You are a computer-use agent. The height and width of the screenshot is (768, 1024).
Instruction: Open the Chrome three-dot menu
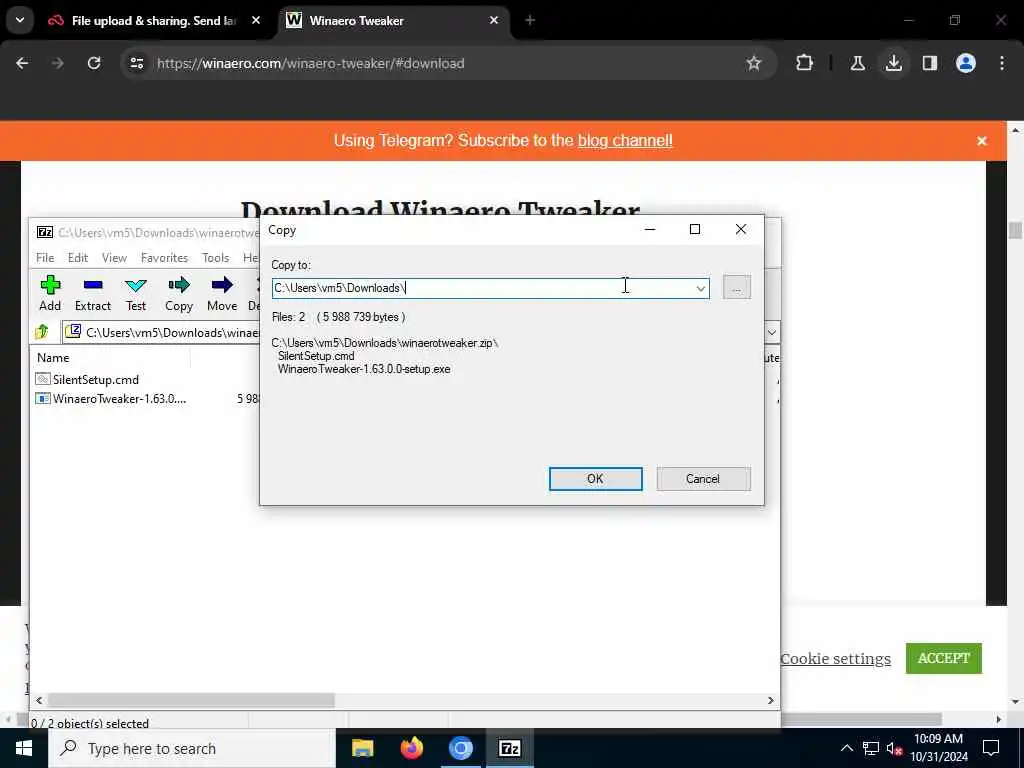coord(1002,63)
